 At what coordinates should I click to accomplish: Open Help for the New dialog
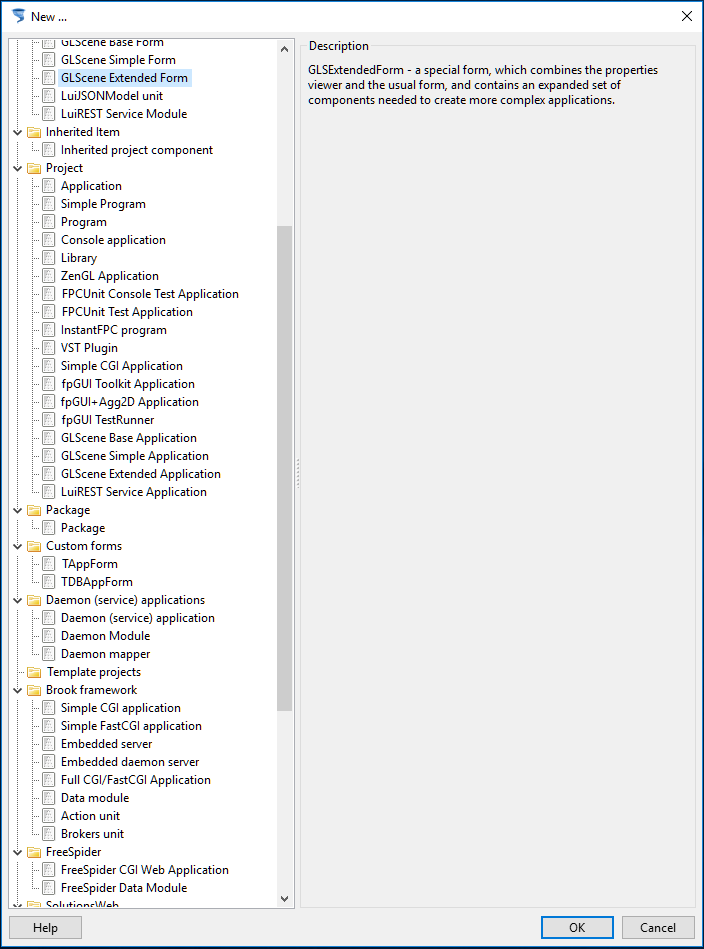45,927
